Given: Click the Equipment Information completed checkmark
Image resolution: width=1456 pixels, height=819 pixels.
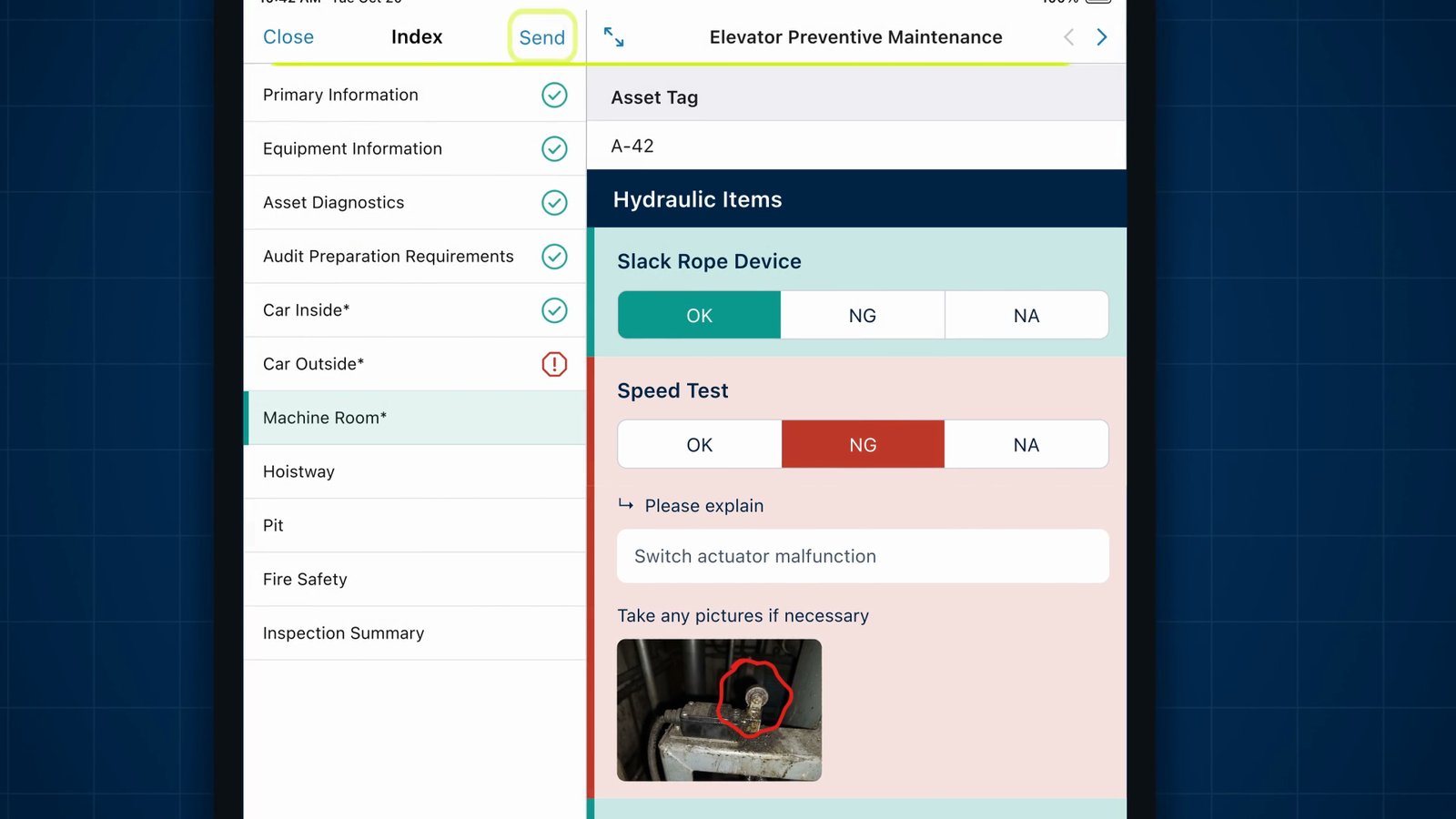Looking at the screenshot, I should point(554,148).
